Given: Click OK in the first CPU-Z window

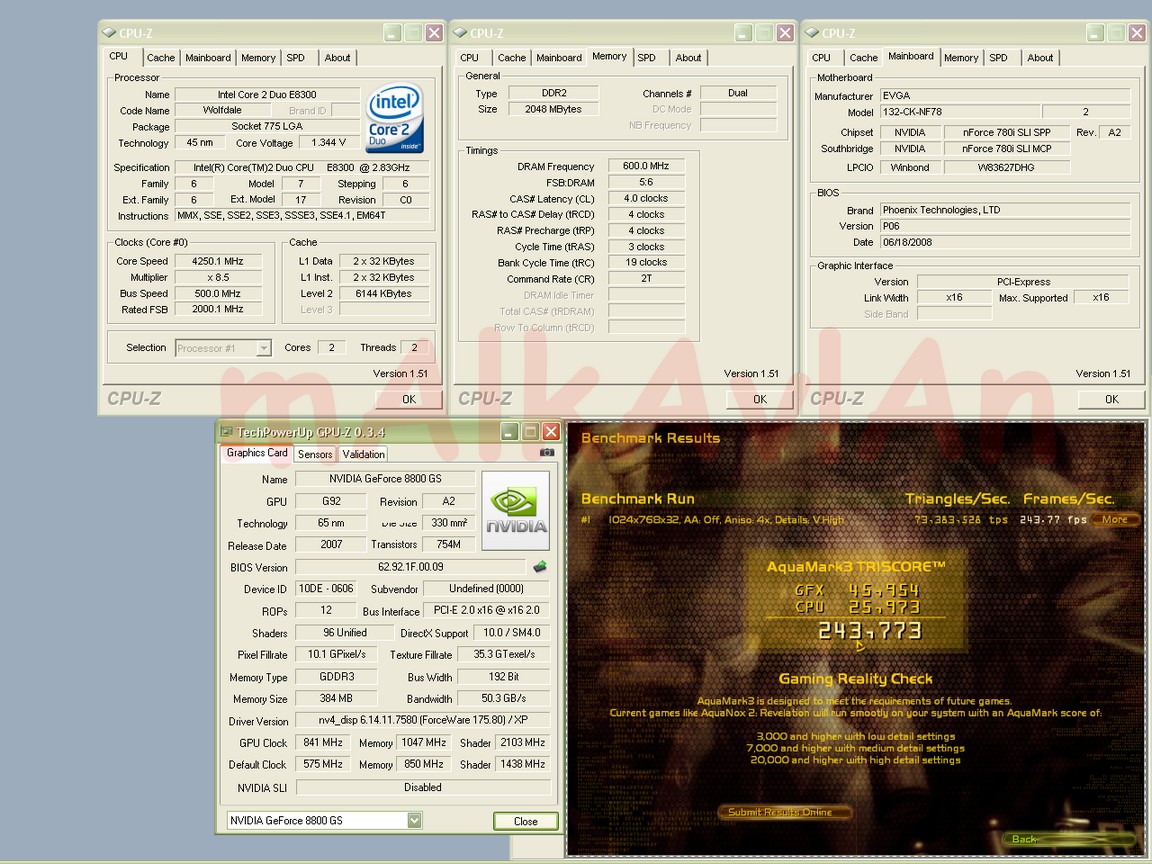Looking at the screenshot, I should point(409,399).
